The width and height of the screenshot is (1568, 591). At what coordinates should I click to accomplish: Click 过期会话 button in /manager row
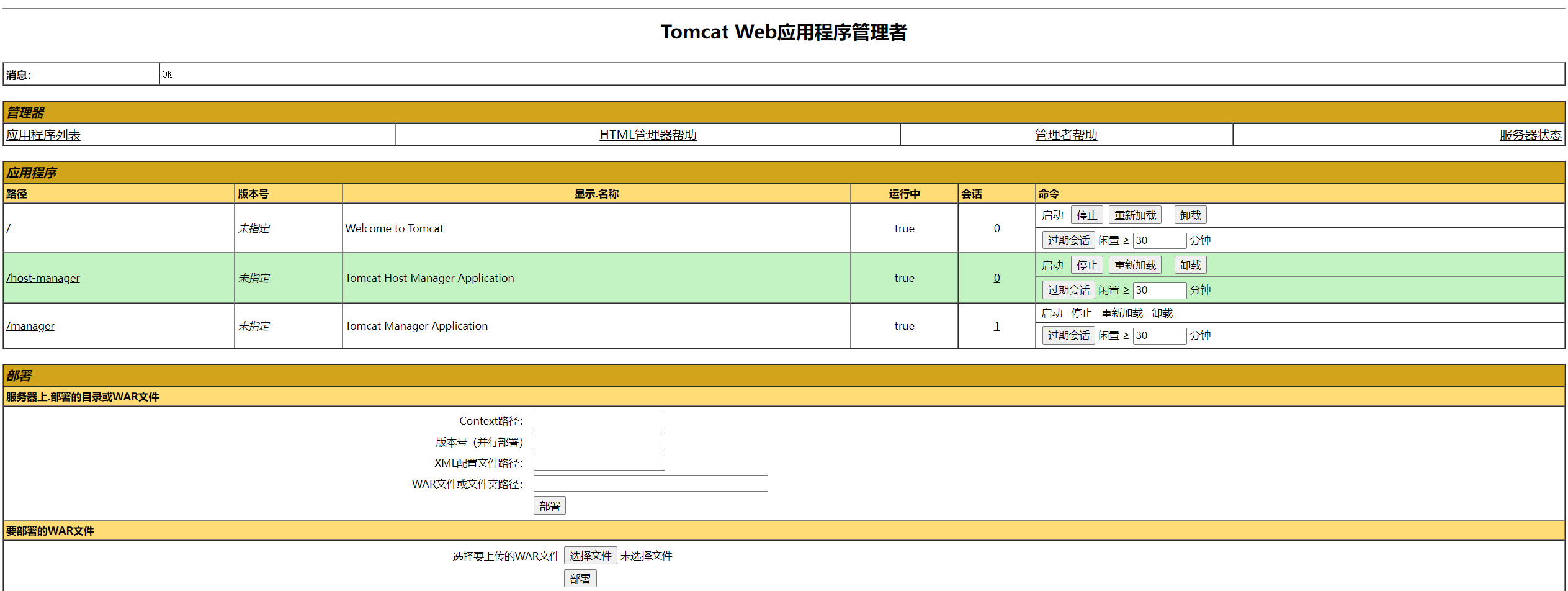pos(1068,335)
